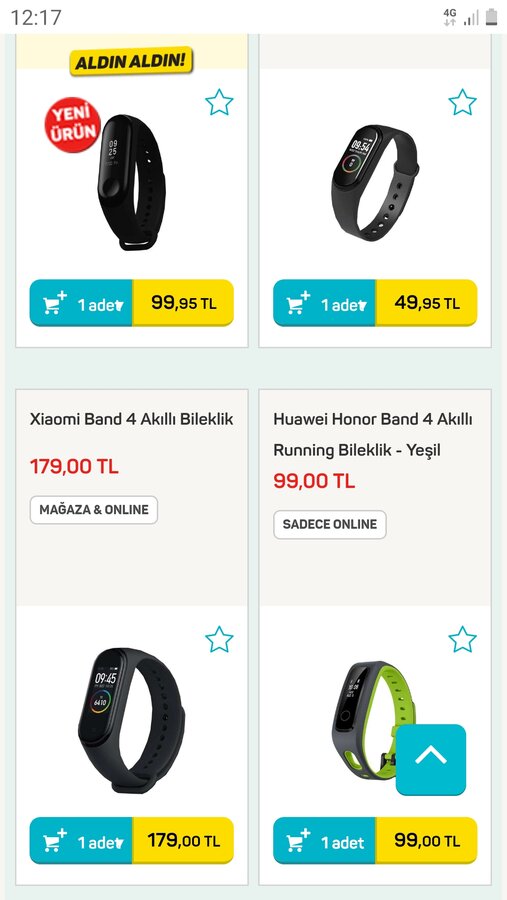Toggle favorite star on Xiaomi Band 4
507x900 pixels.
pyautogui.click(x=219, y=639)
